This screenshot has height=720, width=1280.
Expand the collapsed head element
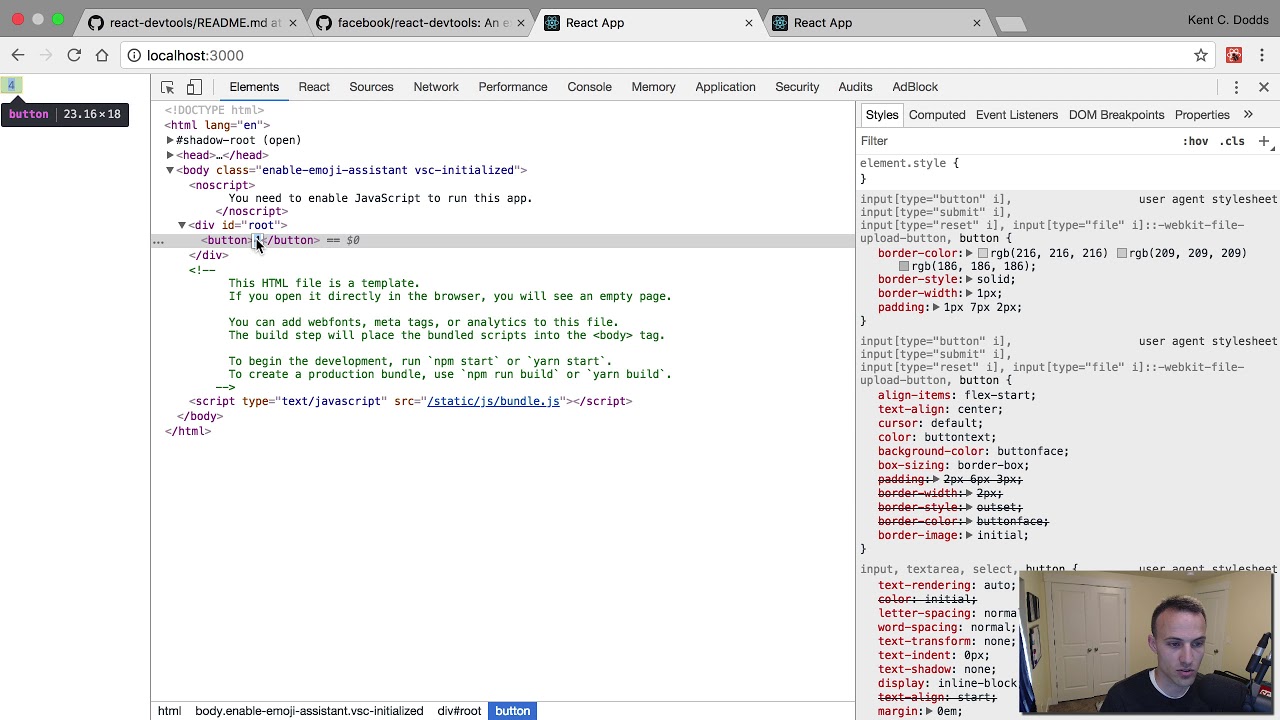point(170,155)
